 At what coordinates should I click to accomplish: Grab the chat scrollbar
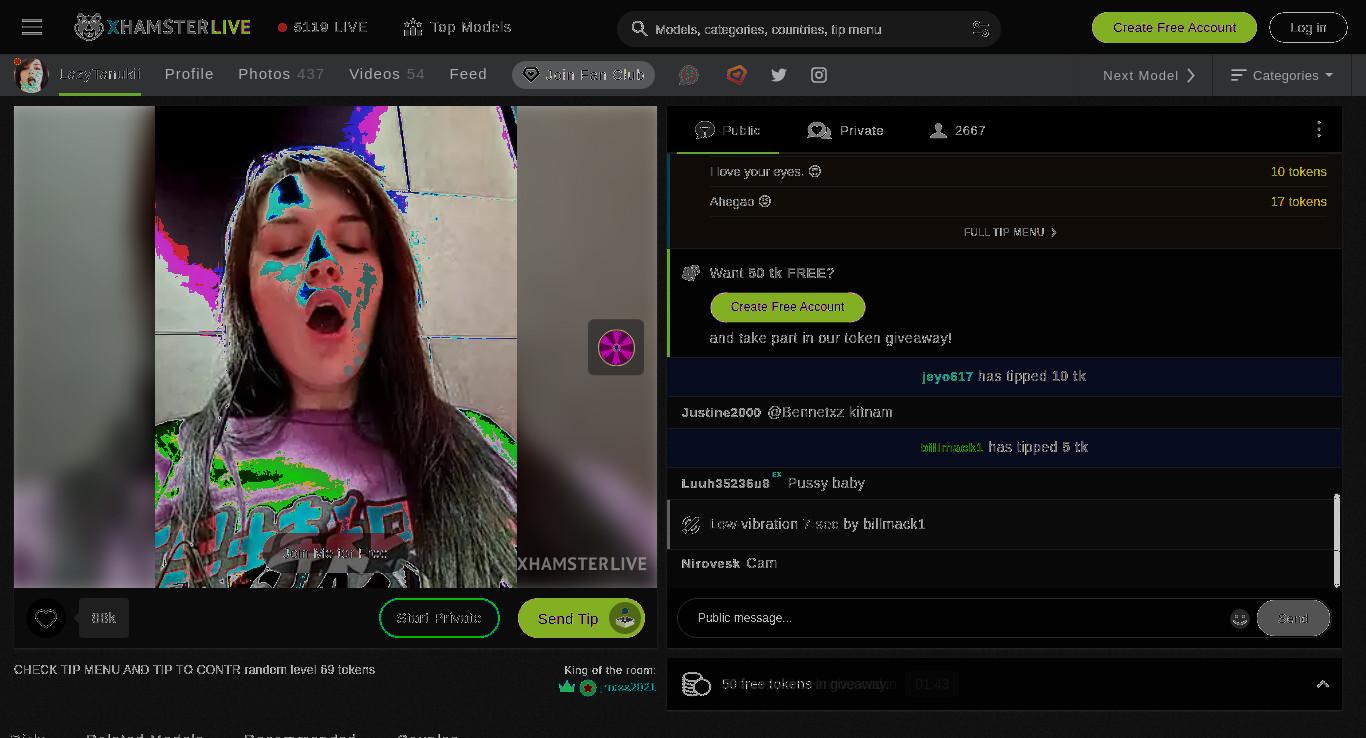(x=1336, y=540)
